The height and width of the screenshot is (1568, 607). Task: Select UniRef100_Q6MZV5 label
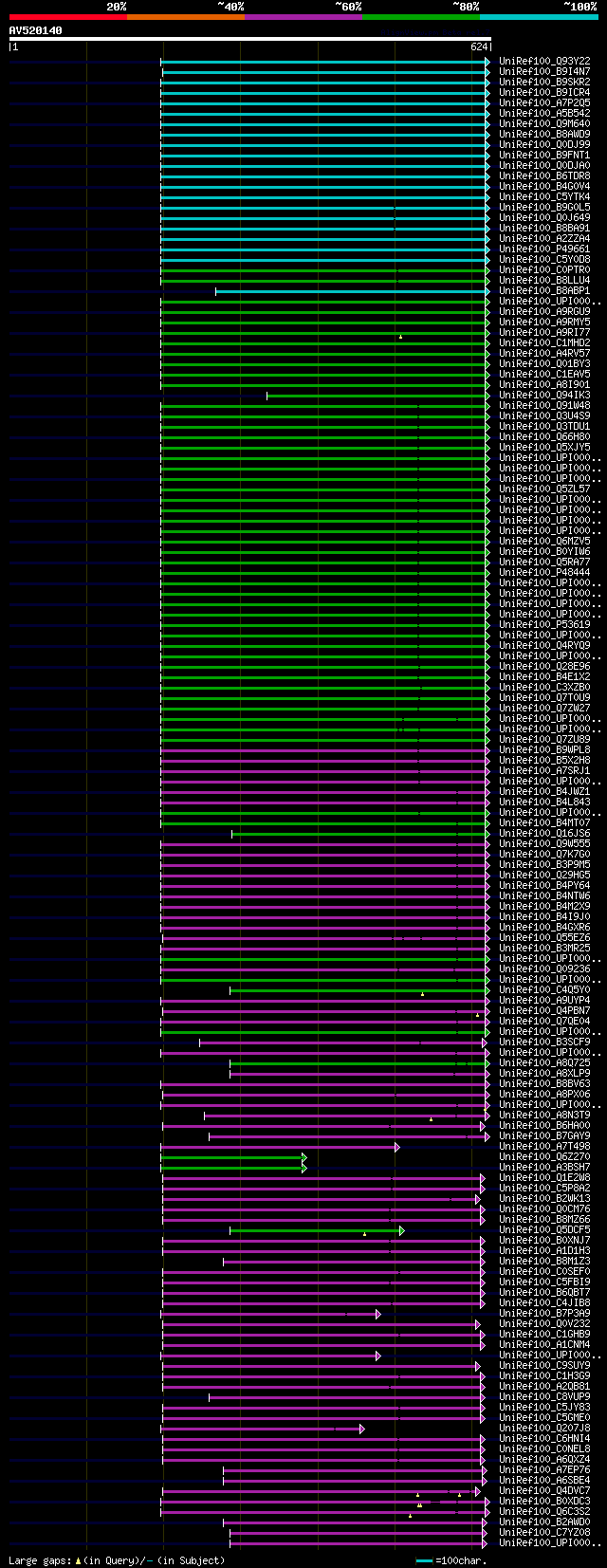pos(544,541)
